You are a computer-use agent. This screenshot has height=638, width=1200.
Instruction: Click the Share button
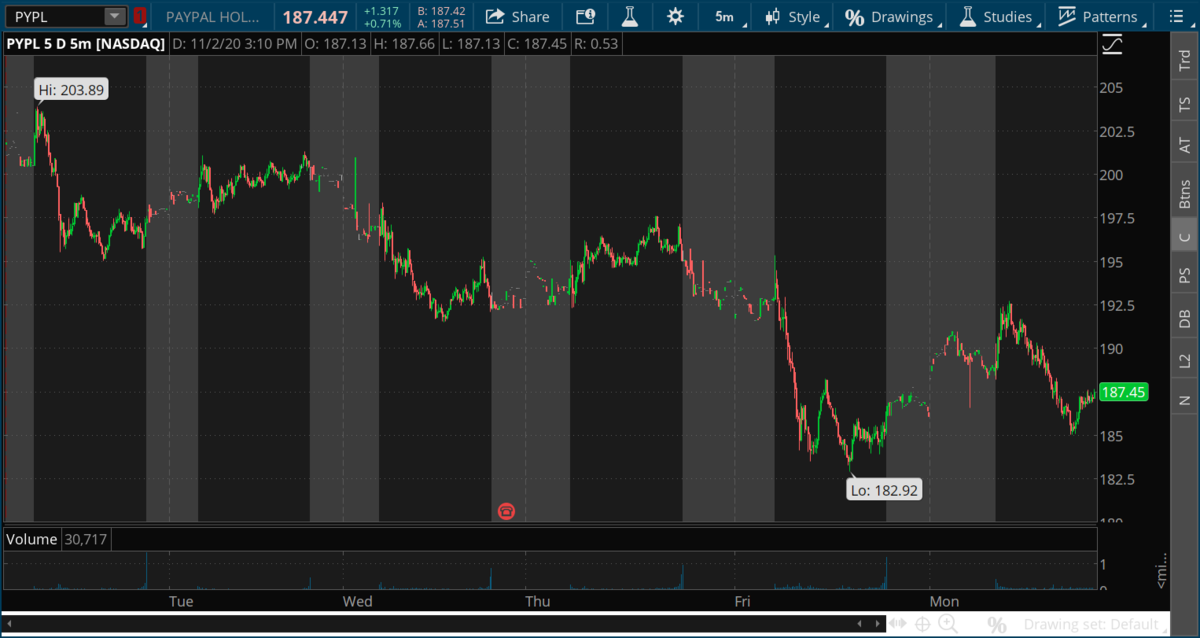click(x=517, y=17)
